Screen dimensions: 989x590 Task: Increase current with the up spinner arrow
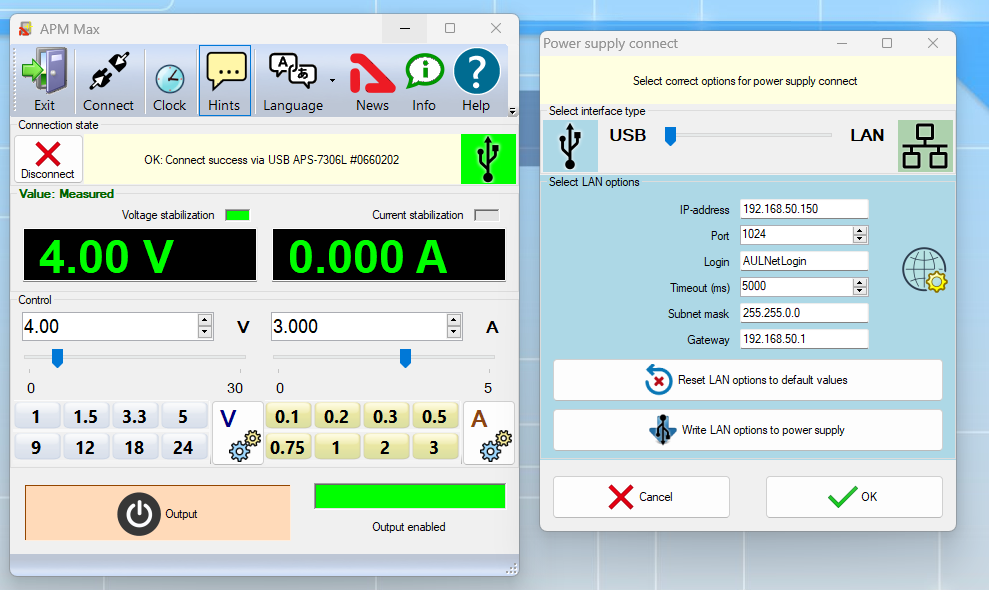click(454, 320)
